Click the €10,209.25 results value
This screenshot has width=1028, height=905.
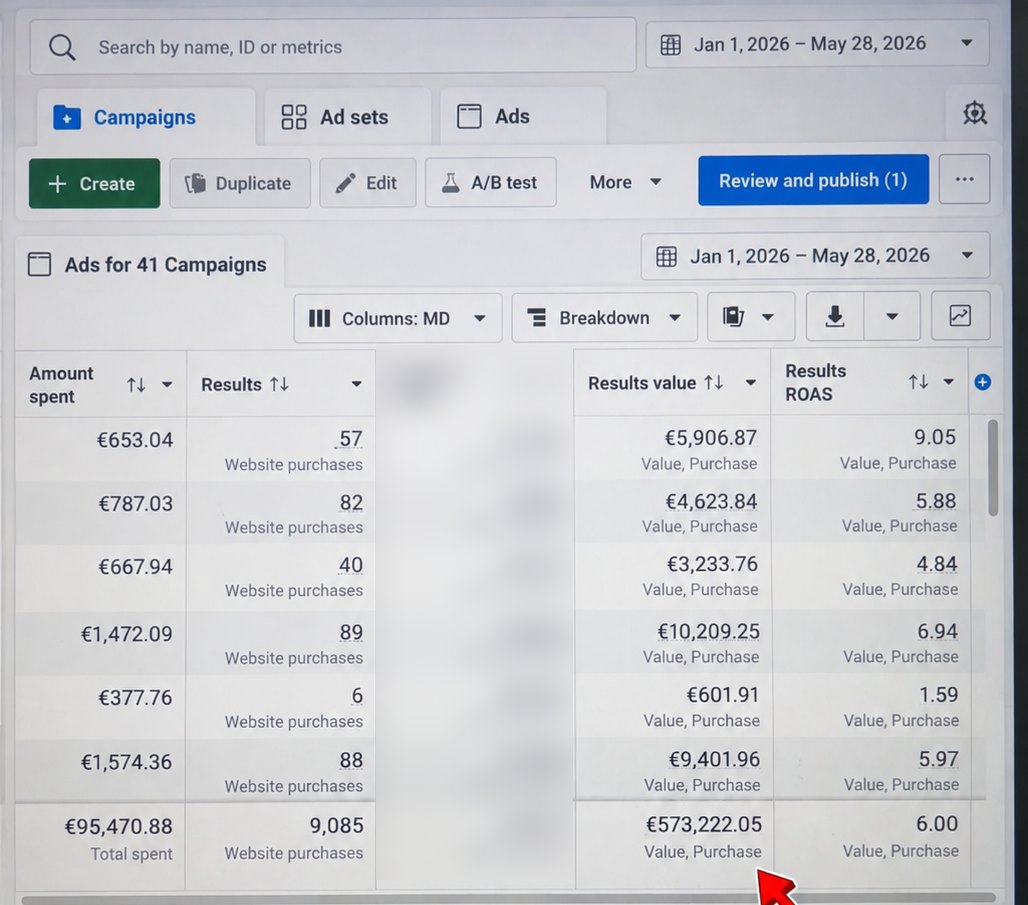(709, 632)
